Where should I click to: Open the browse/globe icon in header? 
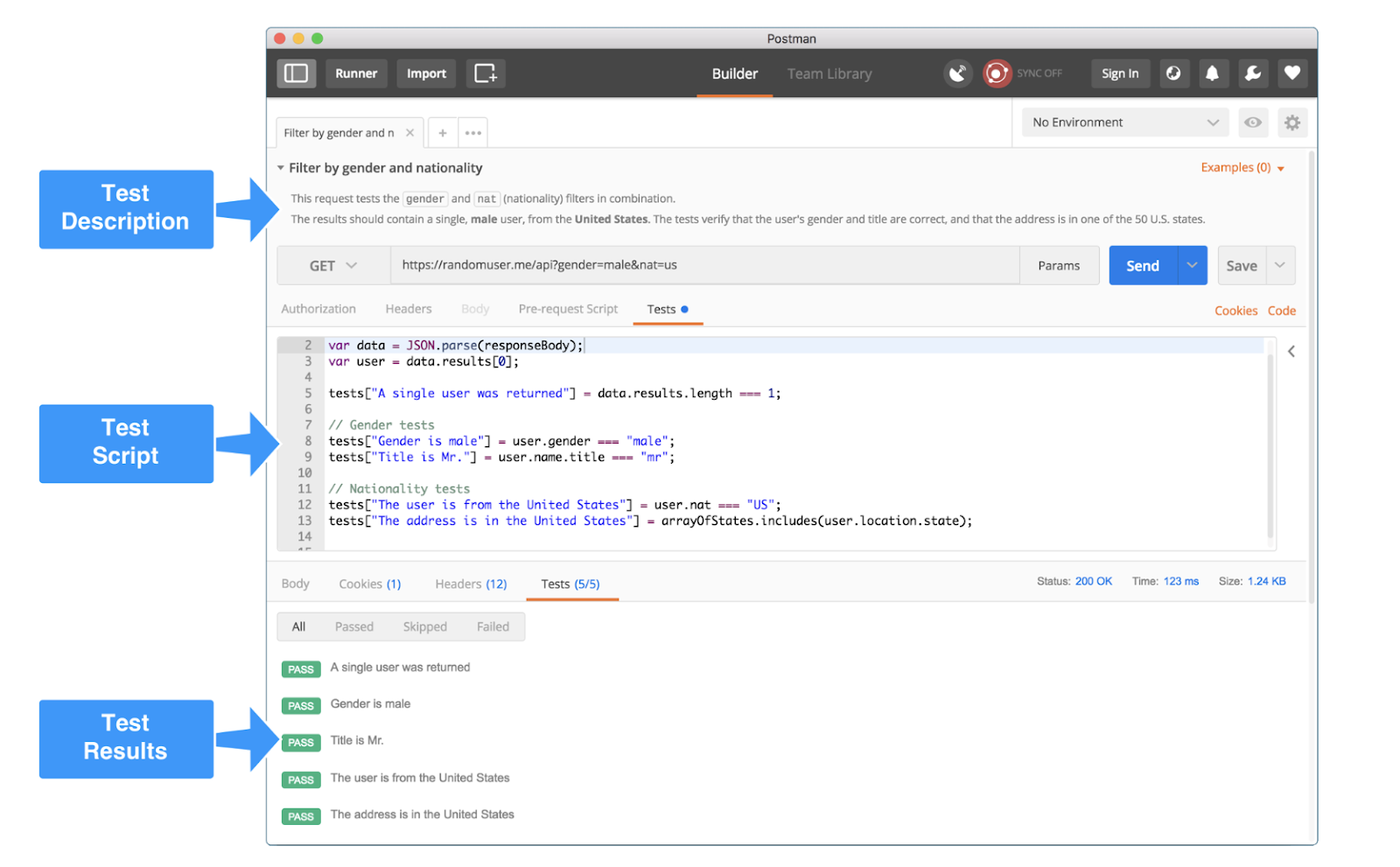point(1173,73)
